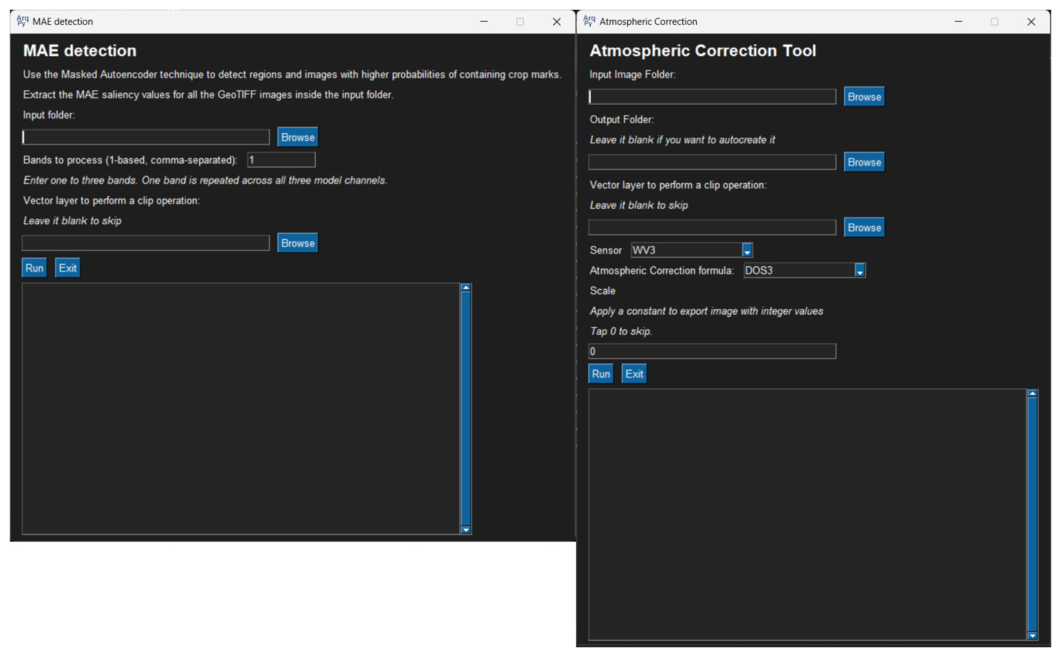Click 'Leave it blank if you want to autocreate it'
The height and width of the screenshot is (656, 1060).
pos(682,140)
